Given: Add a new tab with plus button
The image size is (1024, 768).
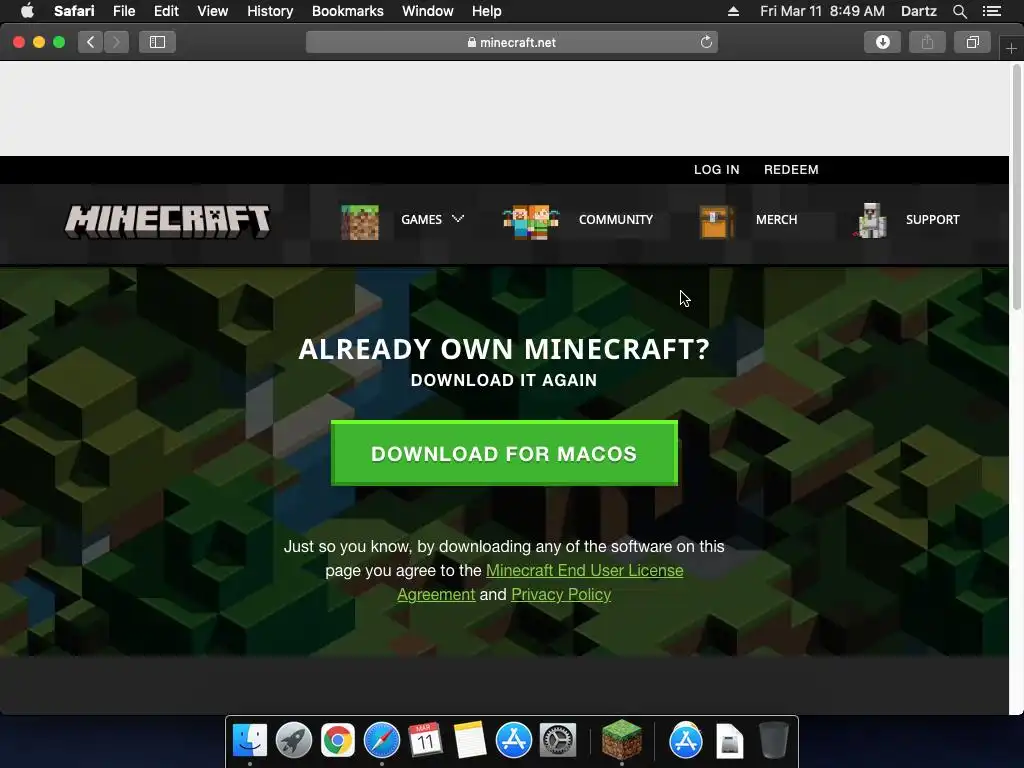Looking at the screenshot, I should [1011, 49].
